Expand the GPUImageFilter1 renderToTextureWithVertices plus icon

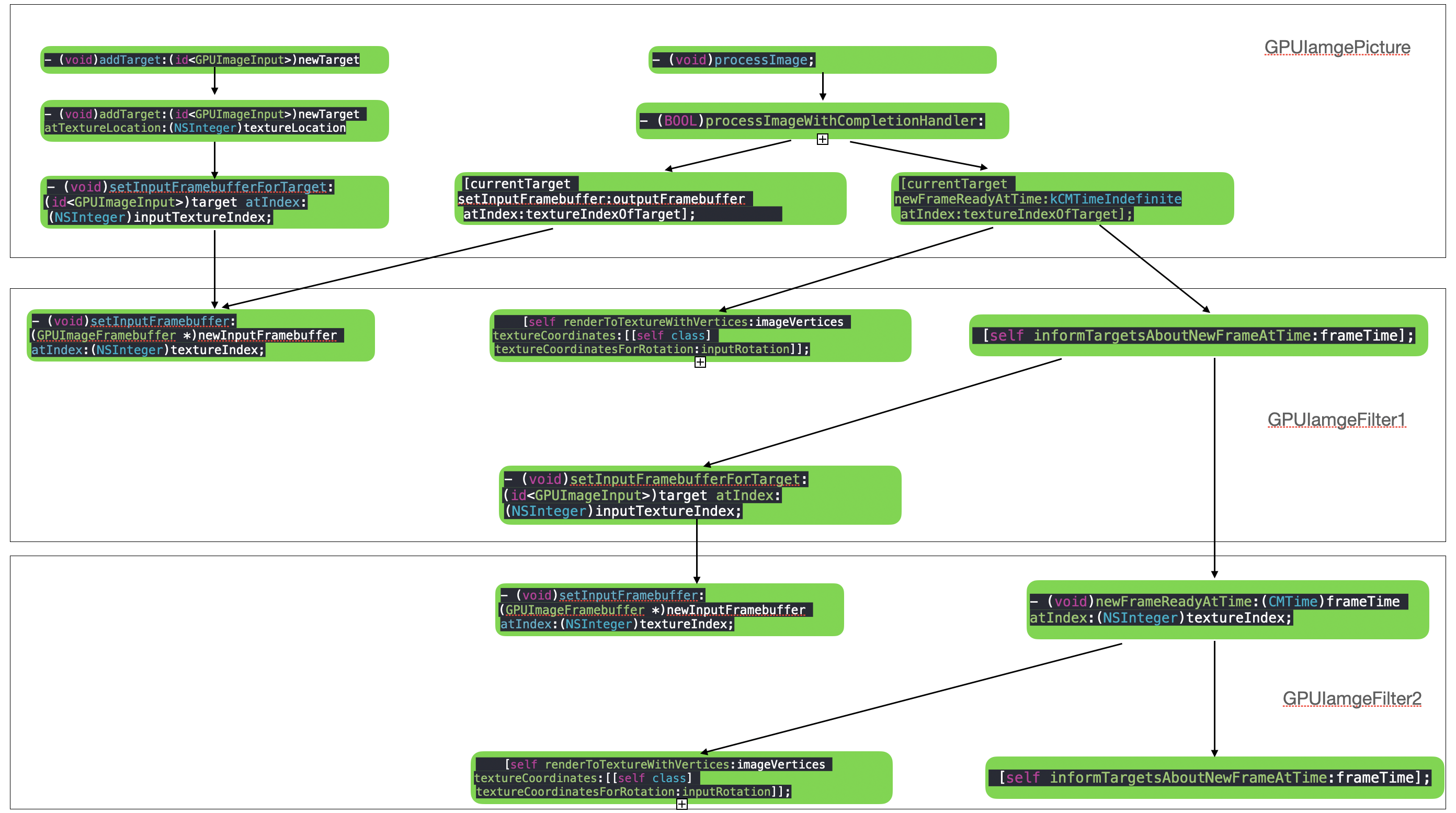point(700,363)
